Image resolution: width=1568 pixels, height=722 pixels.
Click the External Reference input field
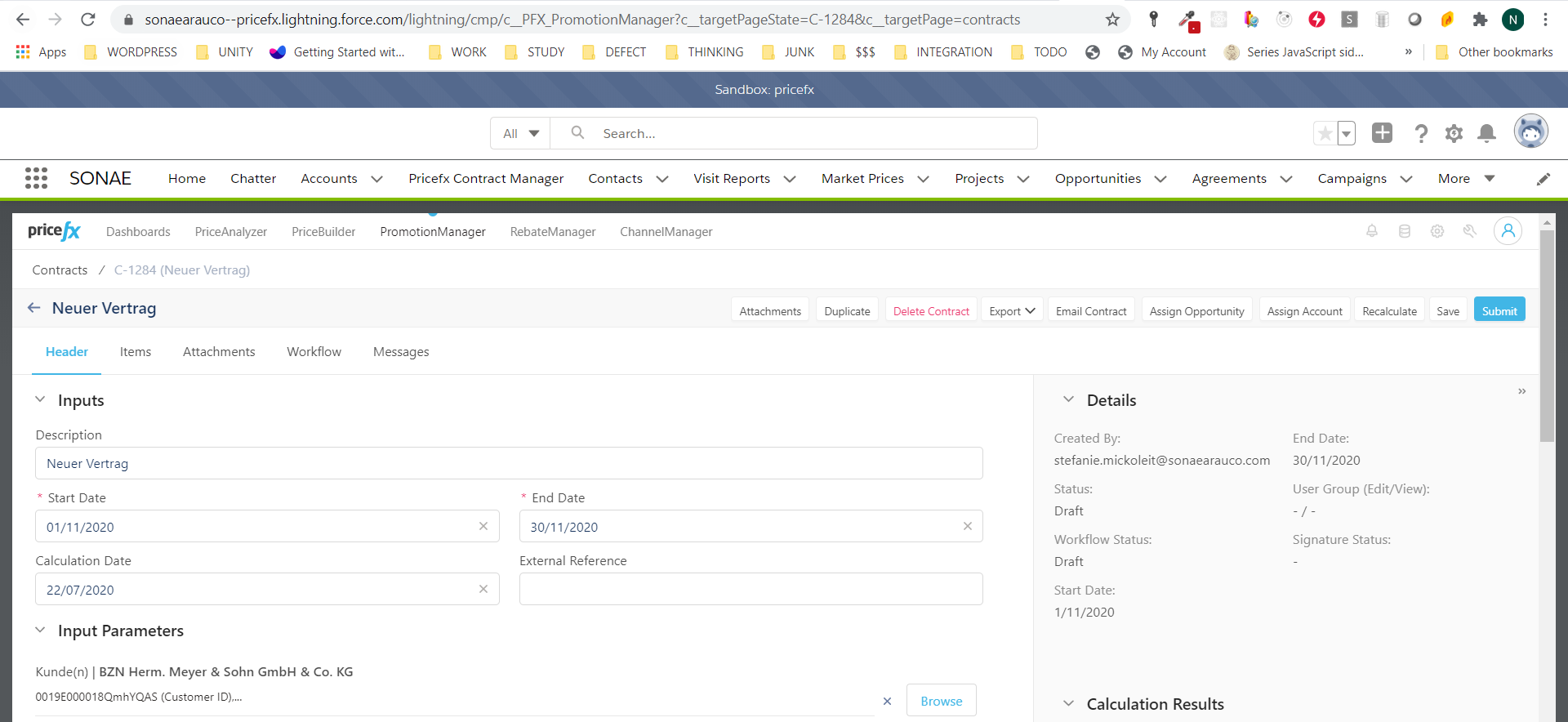(751, 590)
